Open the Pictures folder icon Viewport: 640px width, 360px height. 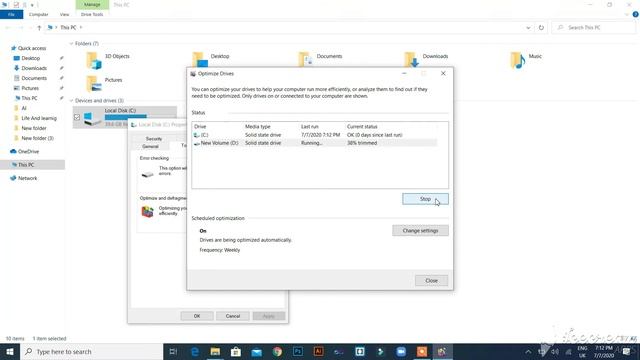pos(94,84)
